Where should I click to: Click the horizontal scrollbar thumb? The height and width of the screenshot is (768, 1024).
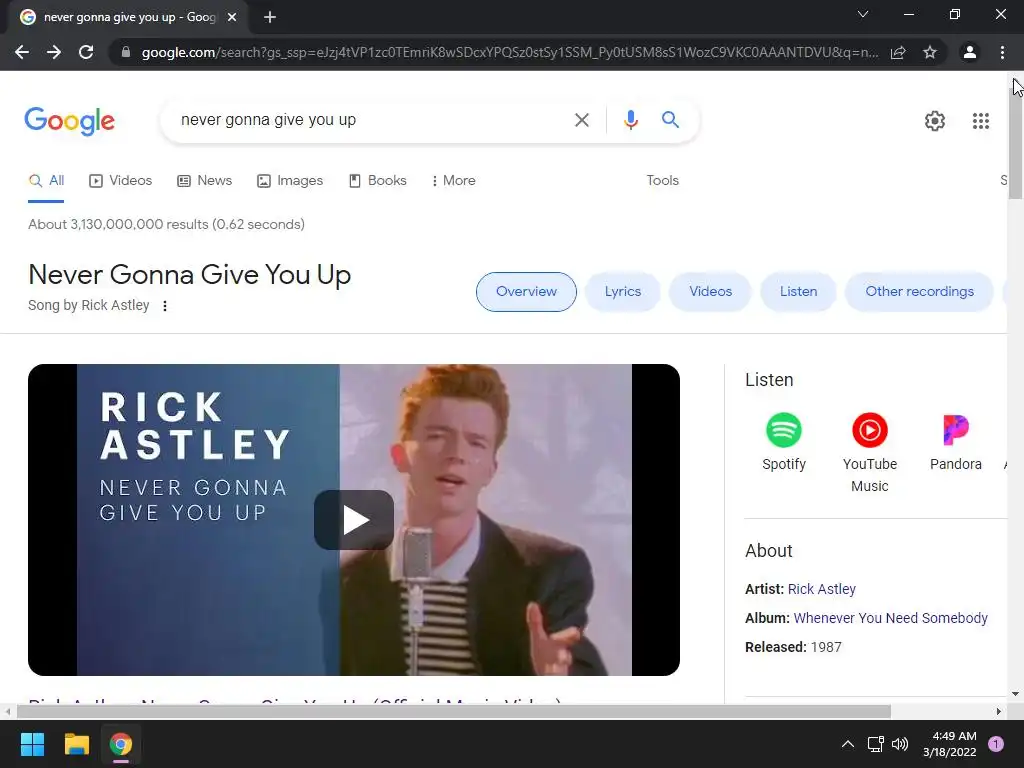pos(453,711)
